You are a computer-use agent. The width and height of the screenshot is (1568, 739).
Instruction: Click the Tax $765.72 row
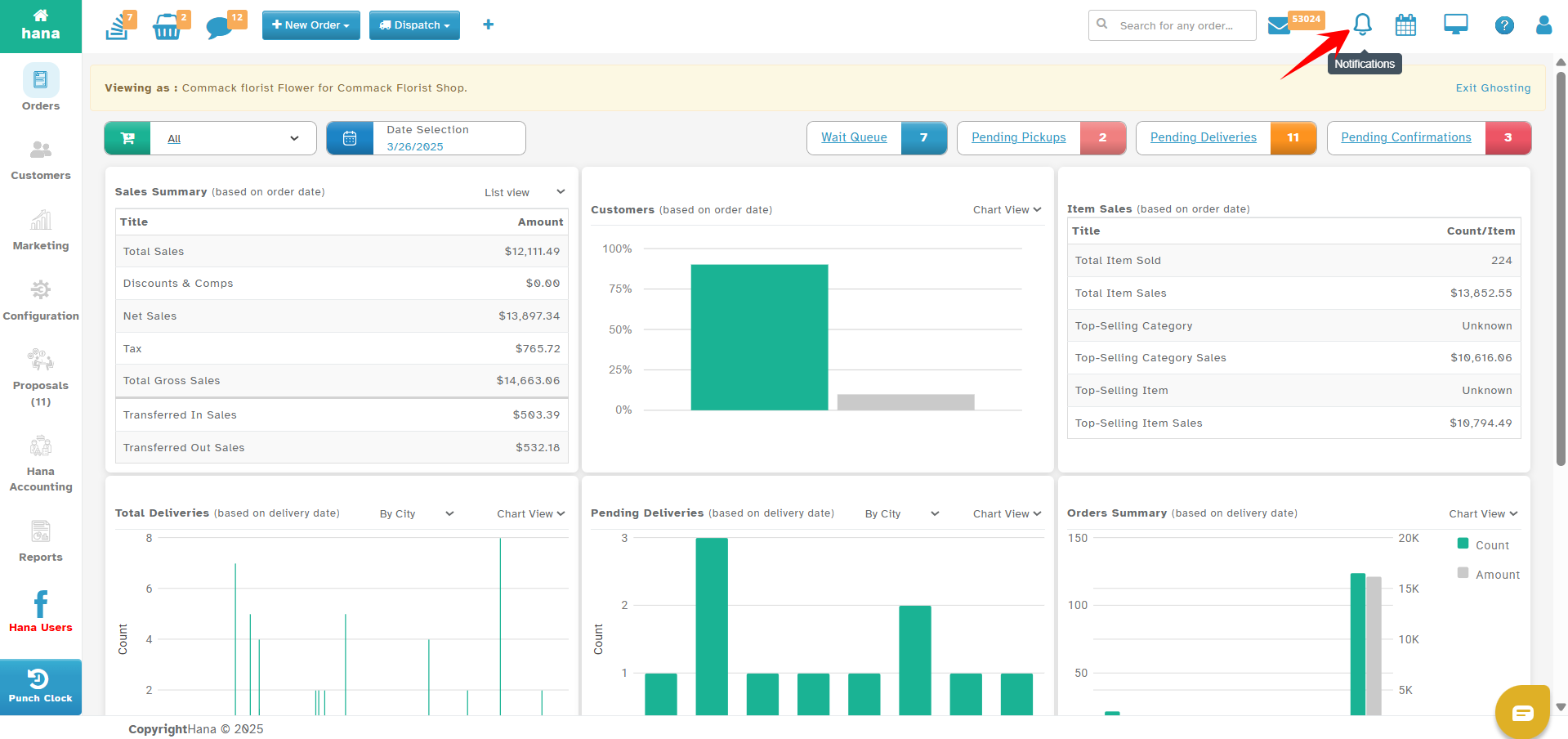tap(342, 349)
